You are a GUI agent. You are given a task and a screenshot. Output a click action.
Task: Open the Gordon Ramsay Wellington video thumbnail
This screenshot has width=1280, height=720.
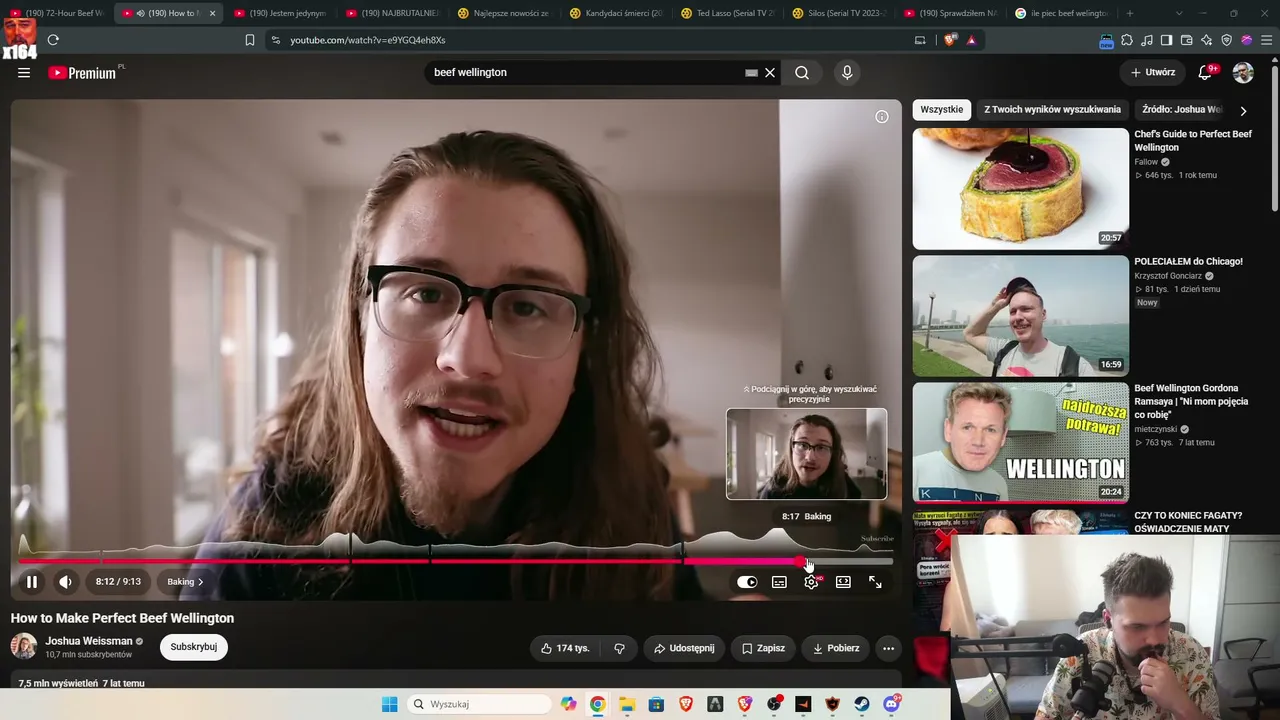(x=1020, y=443)
